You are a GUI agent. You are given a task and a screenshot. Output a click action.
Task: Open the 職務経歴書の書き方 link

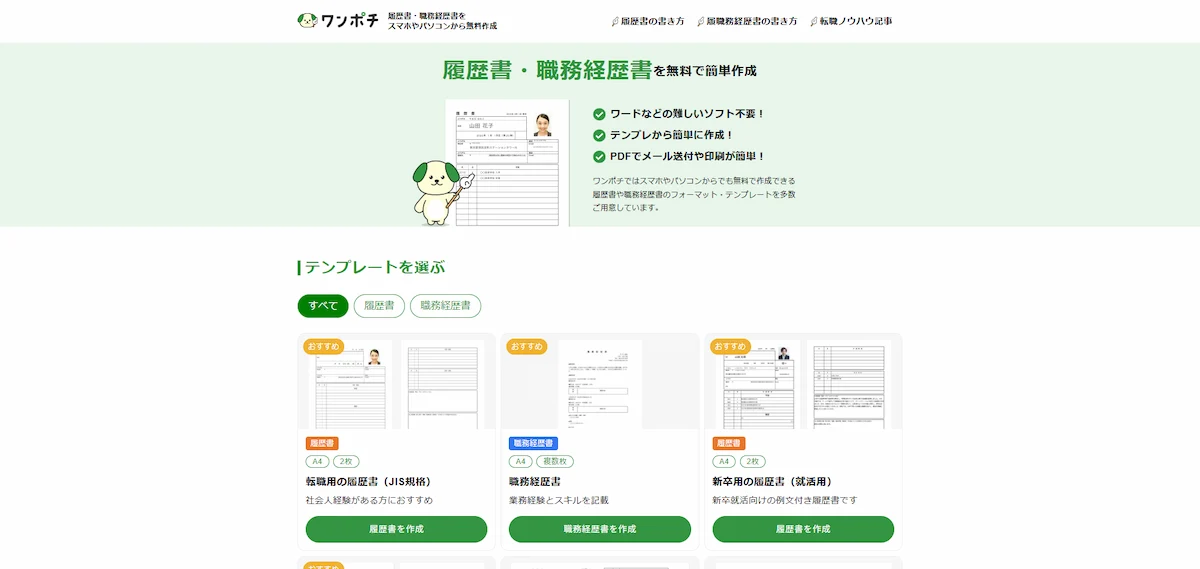[751, 21]
